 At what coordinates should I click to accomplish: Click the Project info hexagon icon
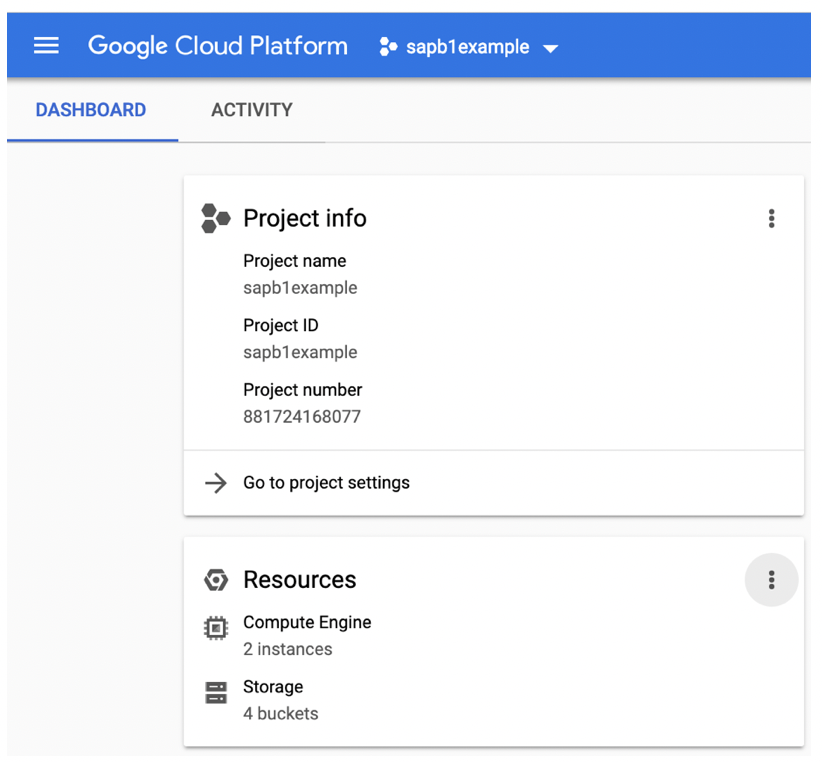point(215,218)
